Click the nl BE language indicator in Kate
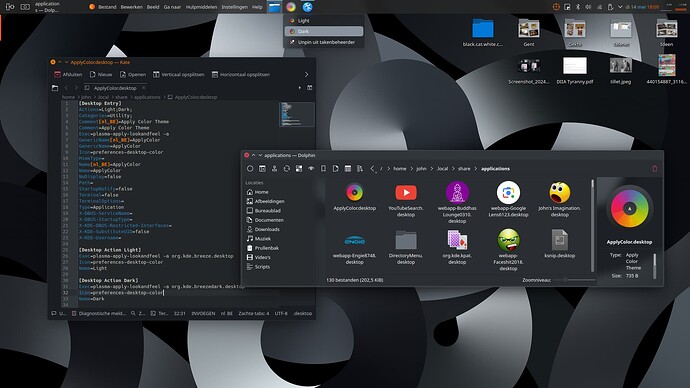Image resolution: width=690 pixels, height=388 pixels. (x=227, y=313)
